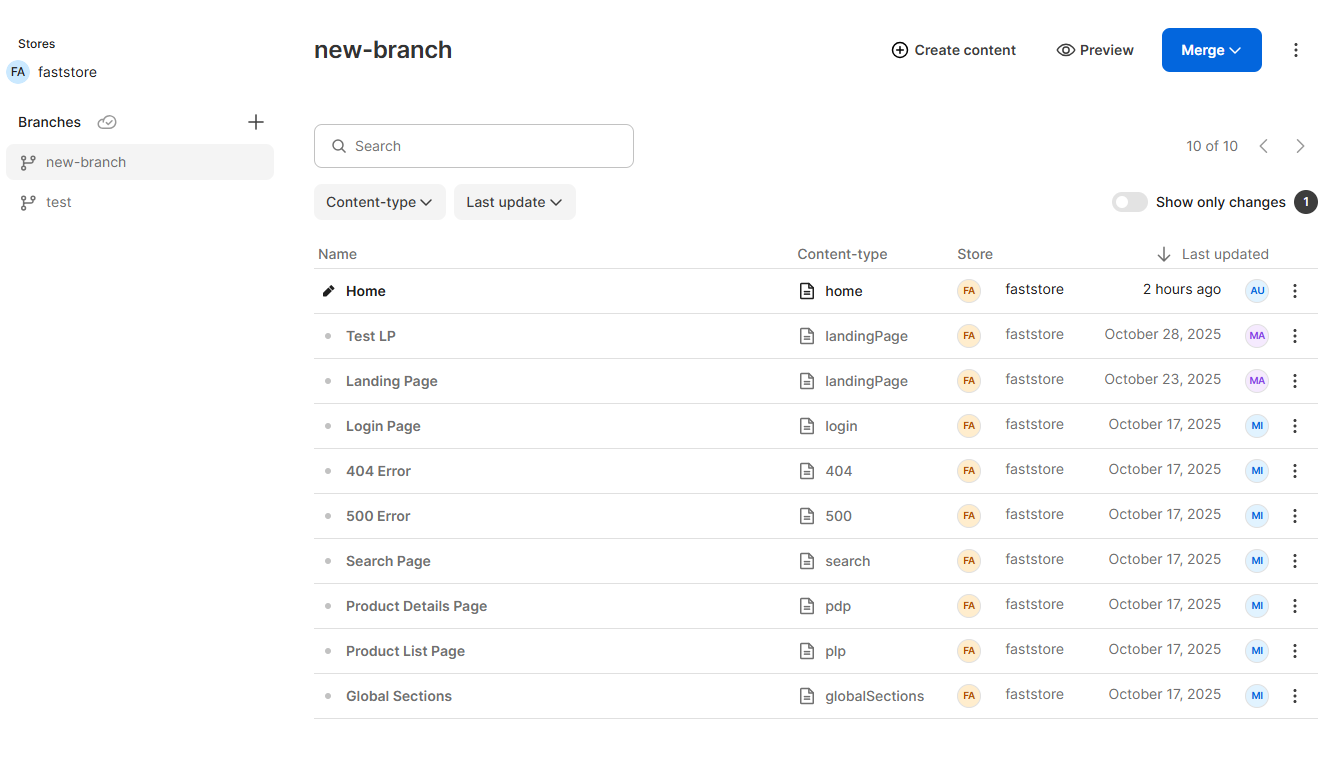Click the Name column header
The width and height of the screenshot is (1331, 769).
[x=337, y=254]
